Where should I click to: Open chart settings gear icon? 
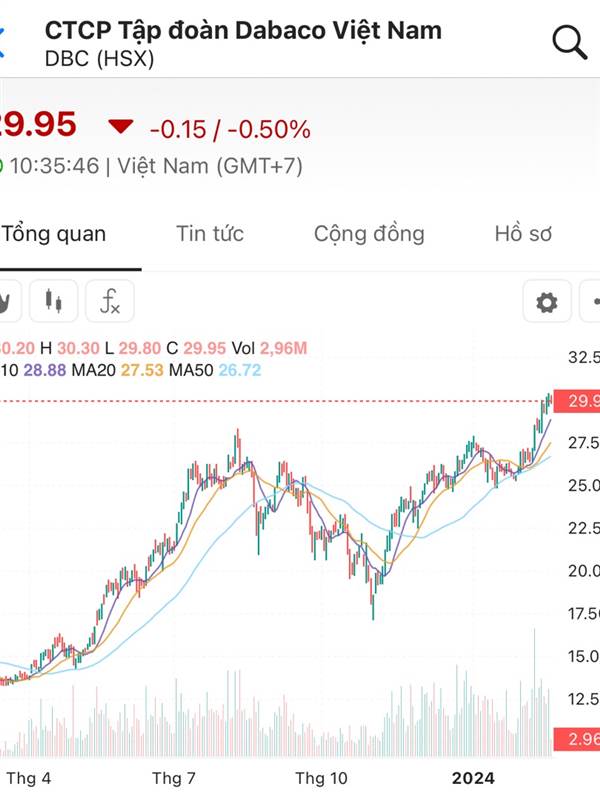547,302
